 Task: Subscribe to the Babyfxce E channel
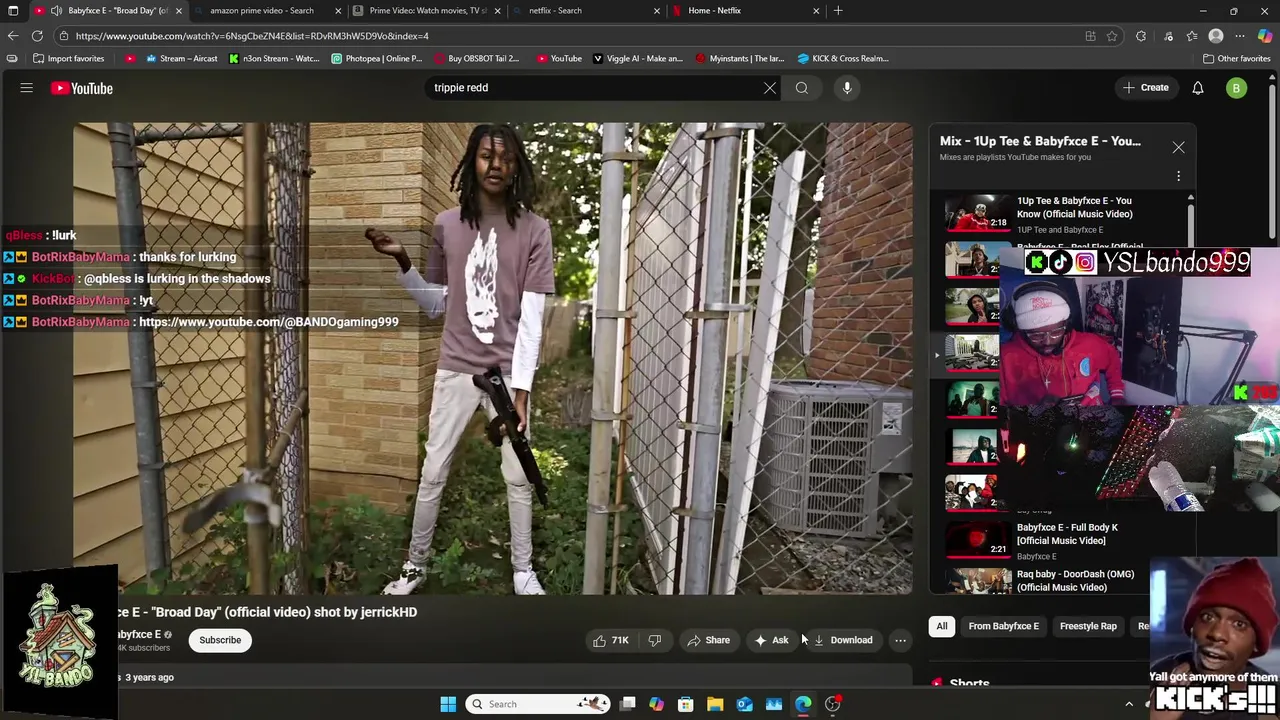click(220, 640)
